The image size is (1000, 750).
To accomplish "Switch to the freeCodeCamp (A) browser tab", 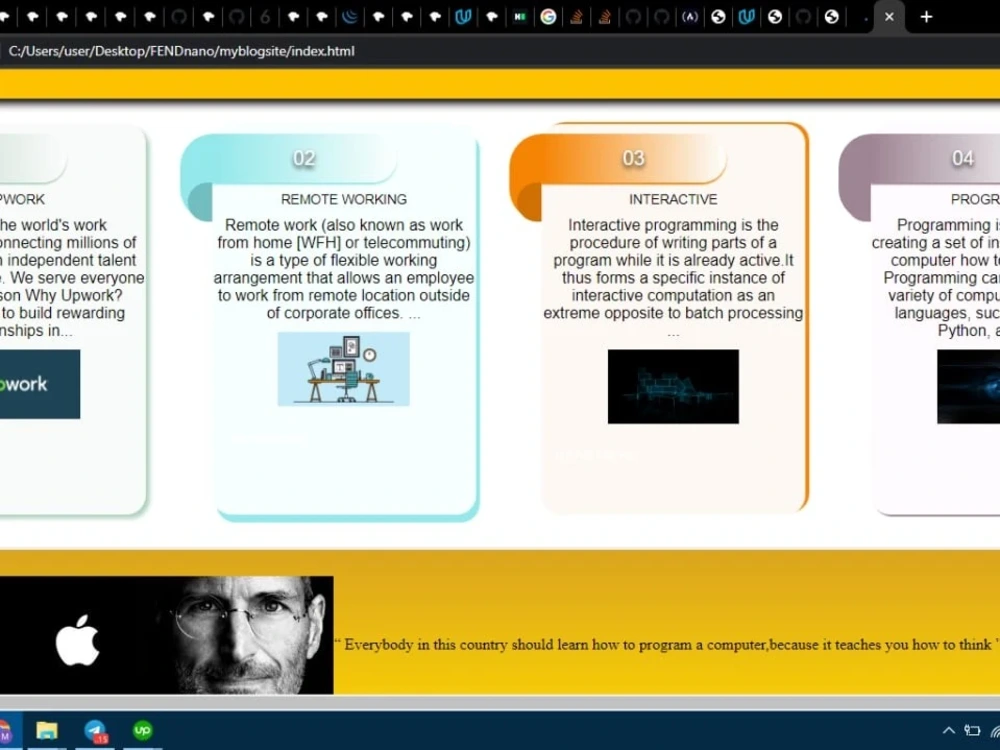I will click(689, 17).
